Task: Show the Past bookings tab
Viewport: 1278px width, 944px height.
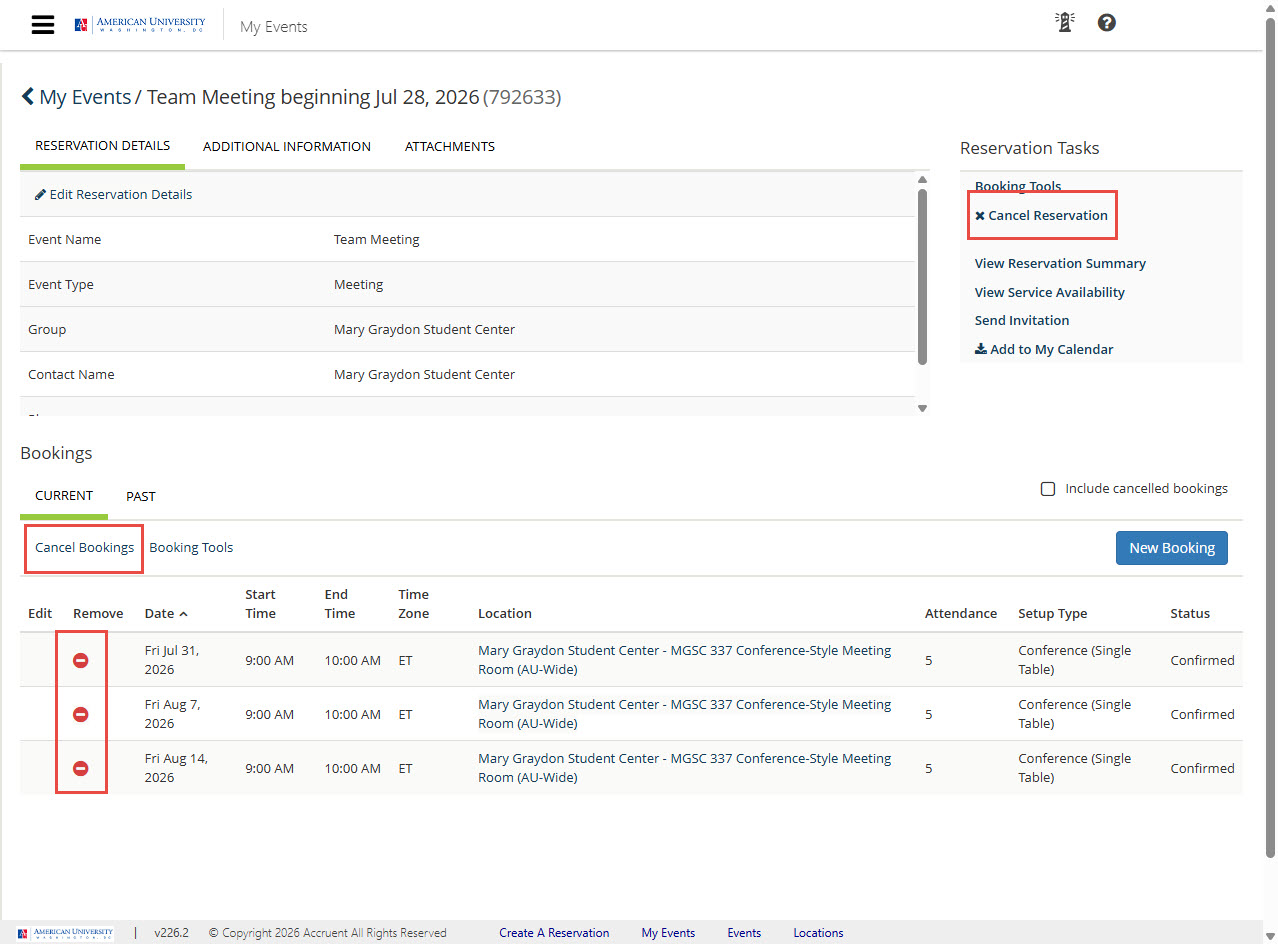Action: 141,496
